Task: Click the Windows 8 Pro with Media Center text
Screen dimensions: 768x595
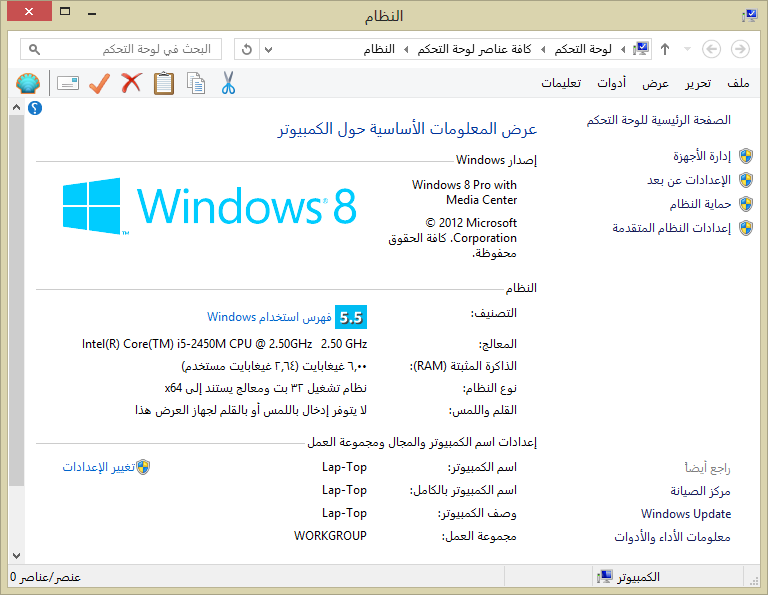Action: click(464, 192)
